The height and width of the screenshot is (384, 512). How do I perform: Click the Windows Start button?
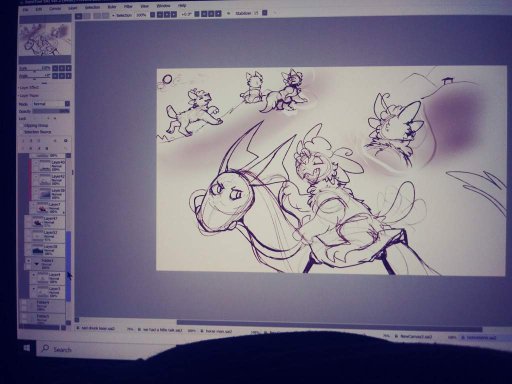[x=26, y=348]
